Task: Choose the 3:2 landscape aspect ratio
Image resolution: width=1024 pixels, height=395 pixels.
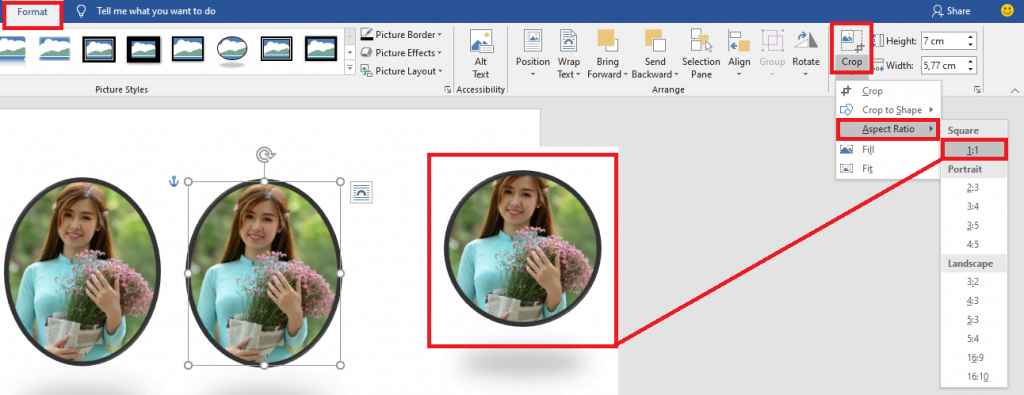Action: [974, 283]
